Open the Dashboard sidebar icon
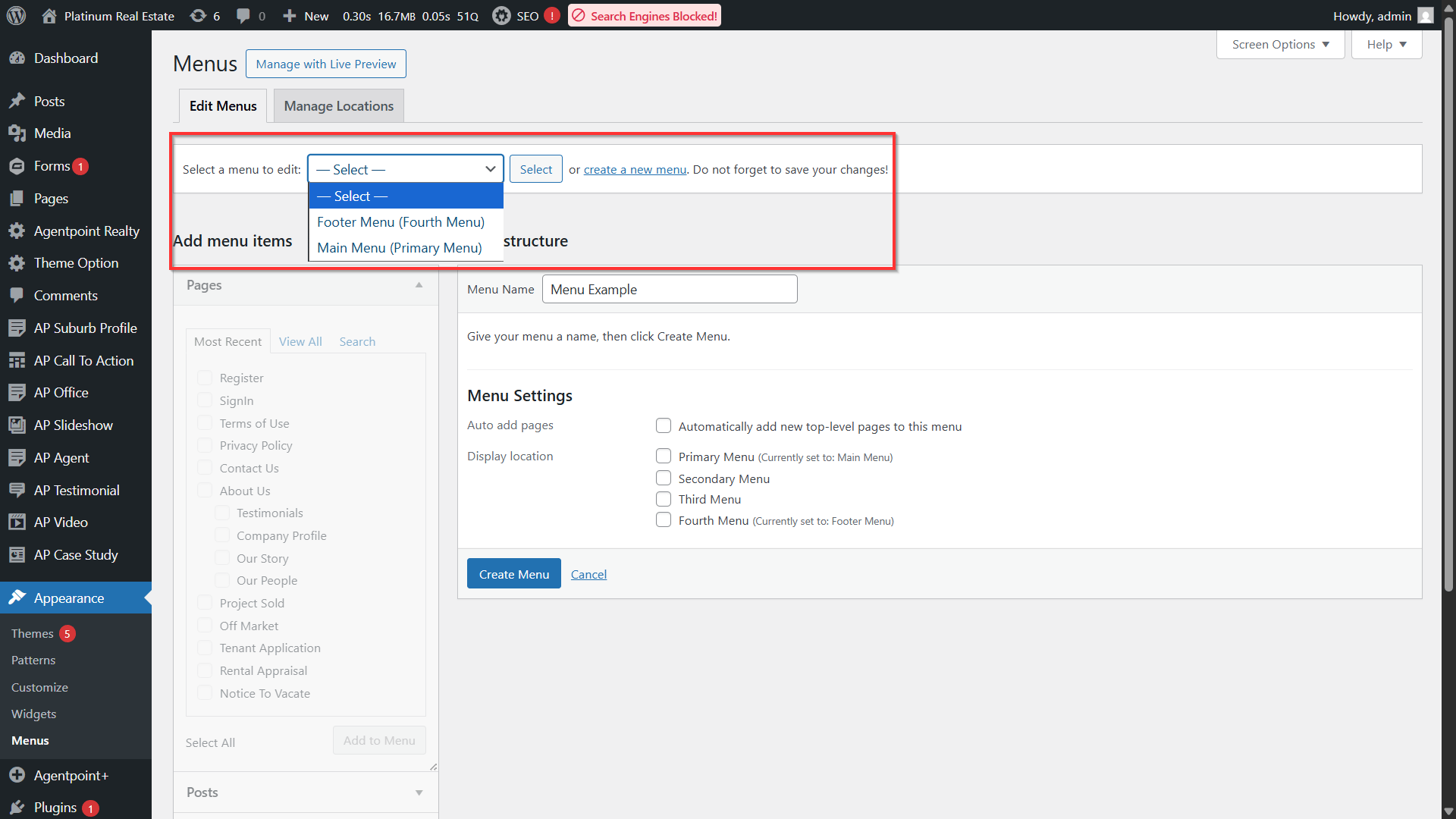 [17, 58]
